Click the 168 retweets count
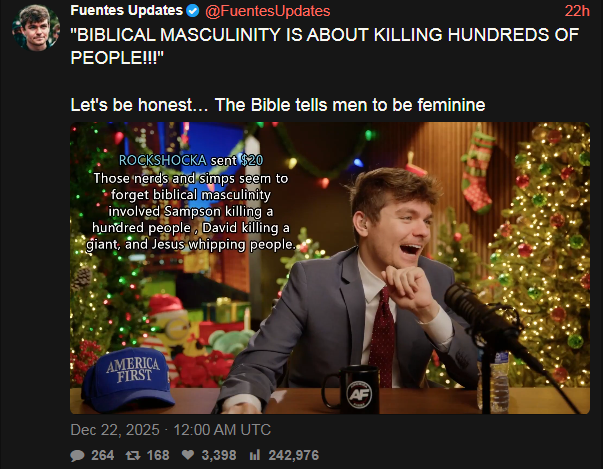Viewport: 603px width, 469px height. [x=158, y=456]
